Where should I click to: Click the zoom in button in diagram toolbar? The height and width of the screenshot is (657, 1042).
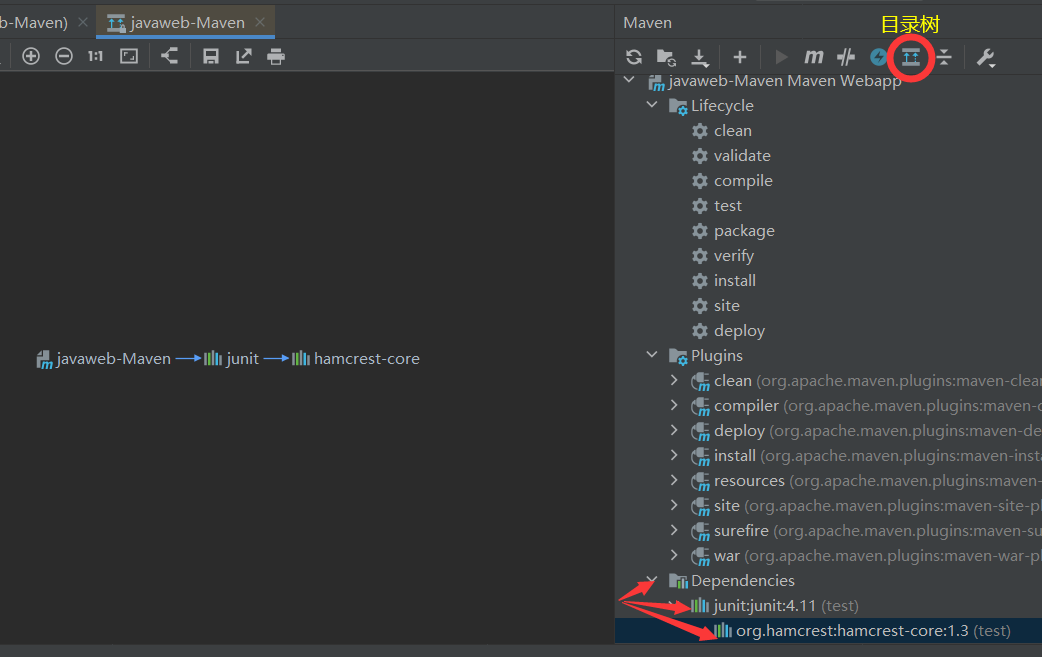tap(31, 56)
